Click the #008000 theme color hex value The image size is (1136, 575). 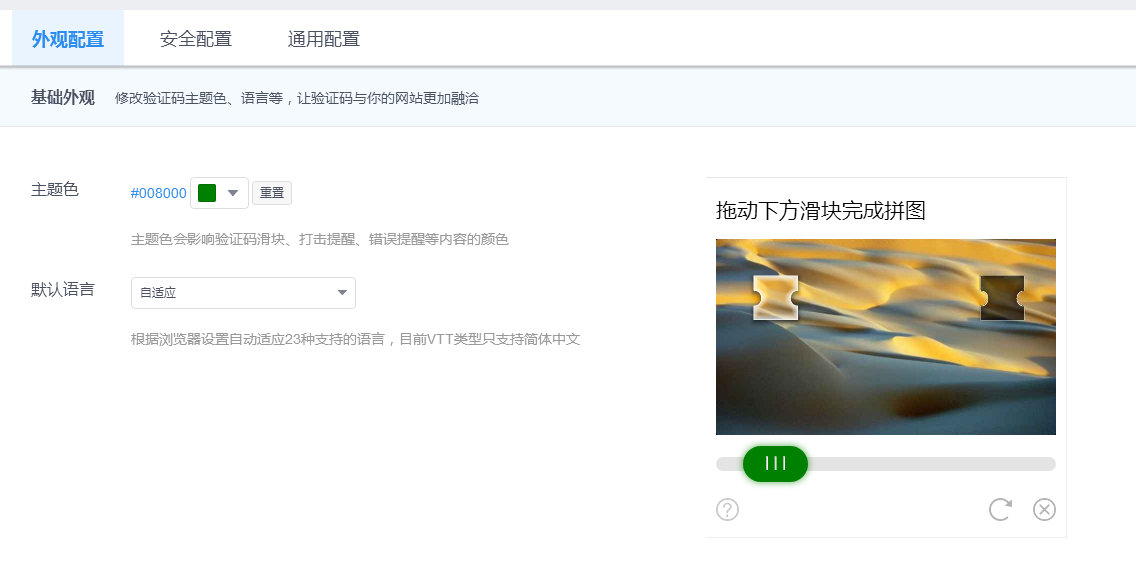(x=158, y=193)
